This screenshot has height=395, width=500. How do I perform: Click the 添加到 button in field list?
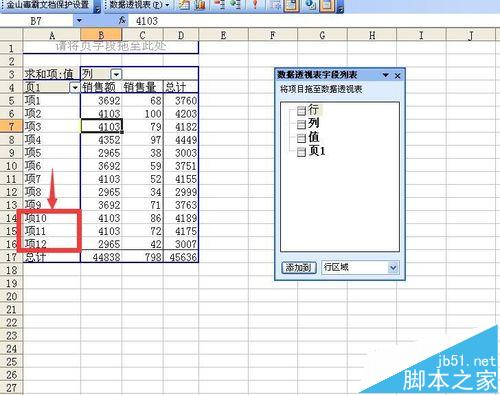(299, 268)
